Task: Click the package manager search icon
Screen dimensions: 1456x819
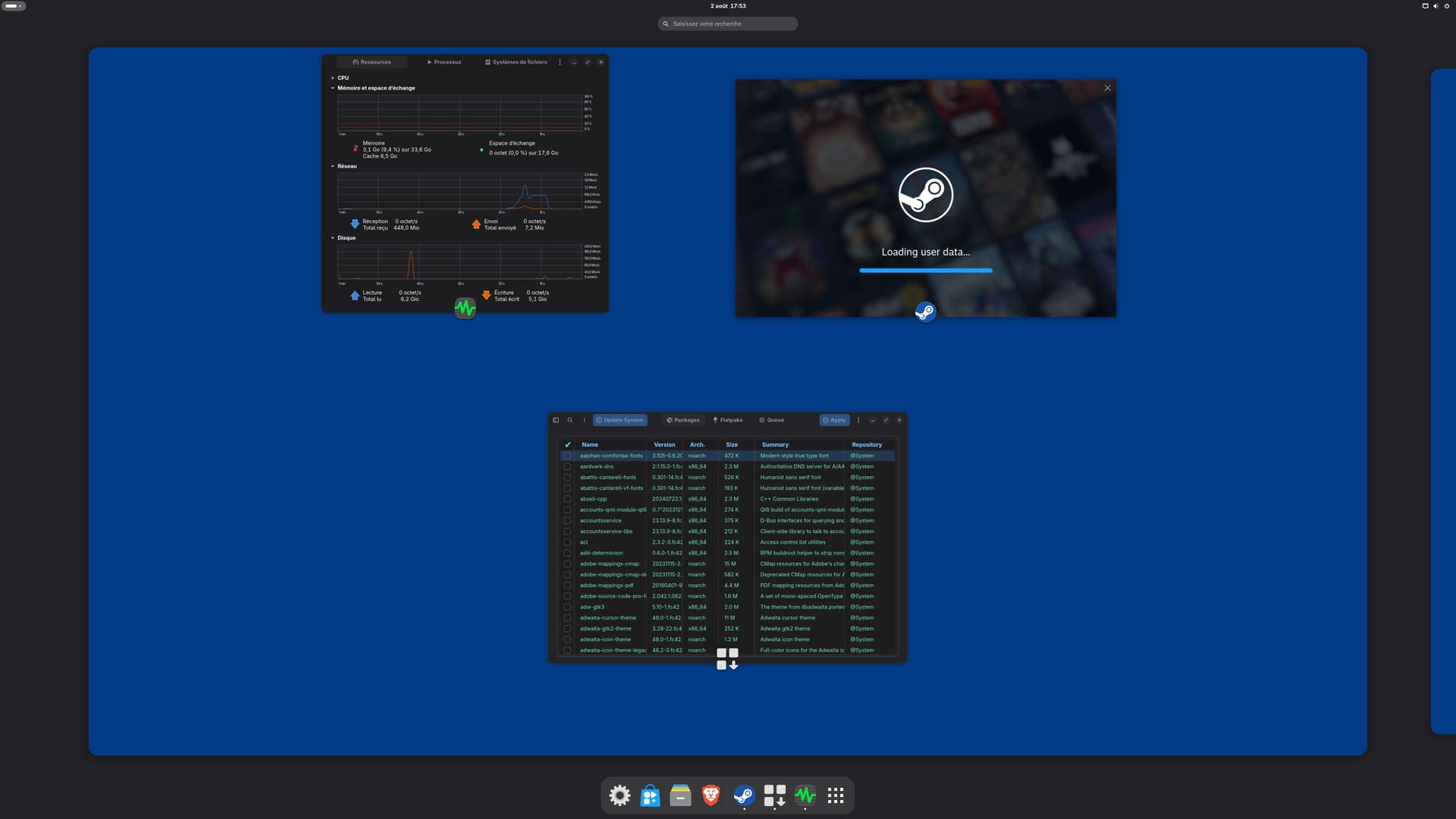Action: [570, 420]
